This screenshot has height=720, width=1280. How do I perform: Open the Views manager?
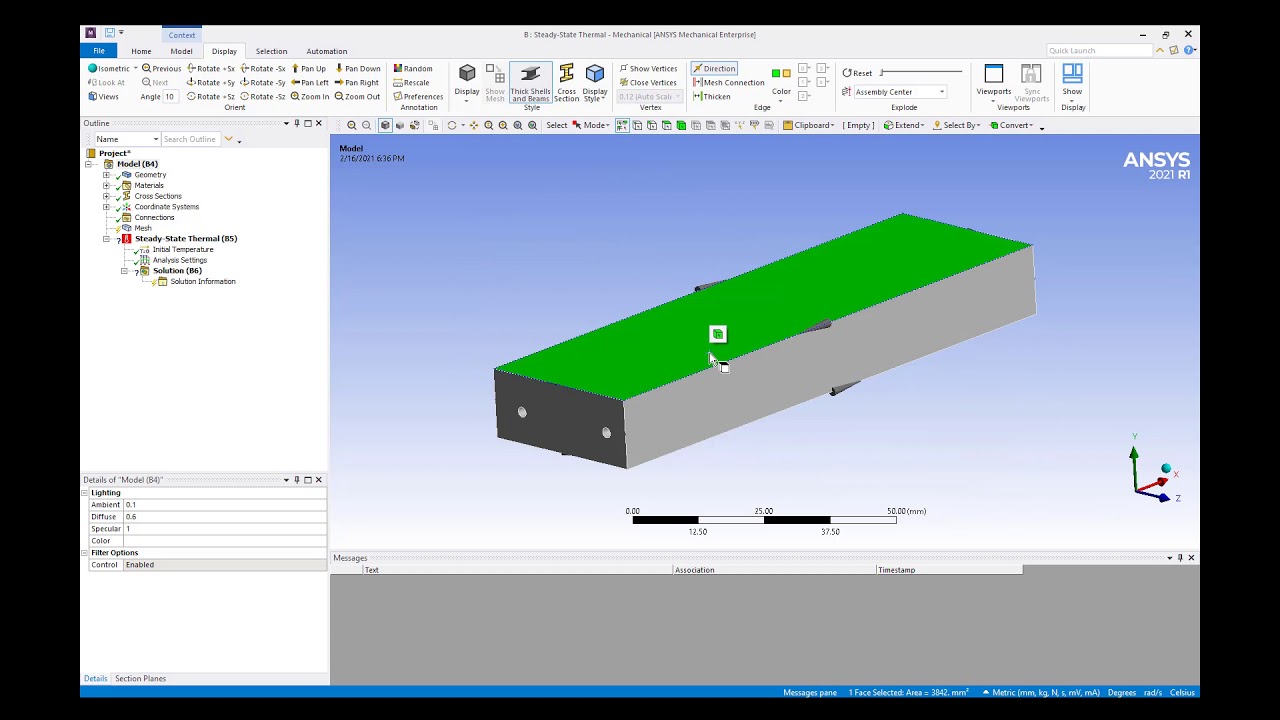103,97
